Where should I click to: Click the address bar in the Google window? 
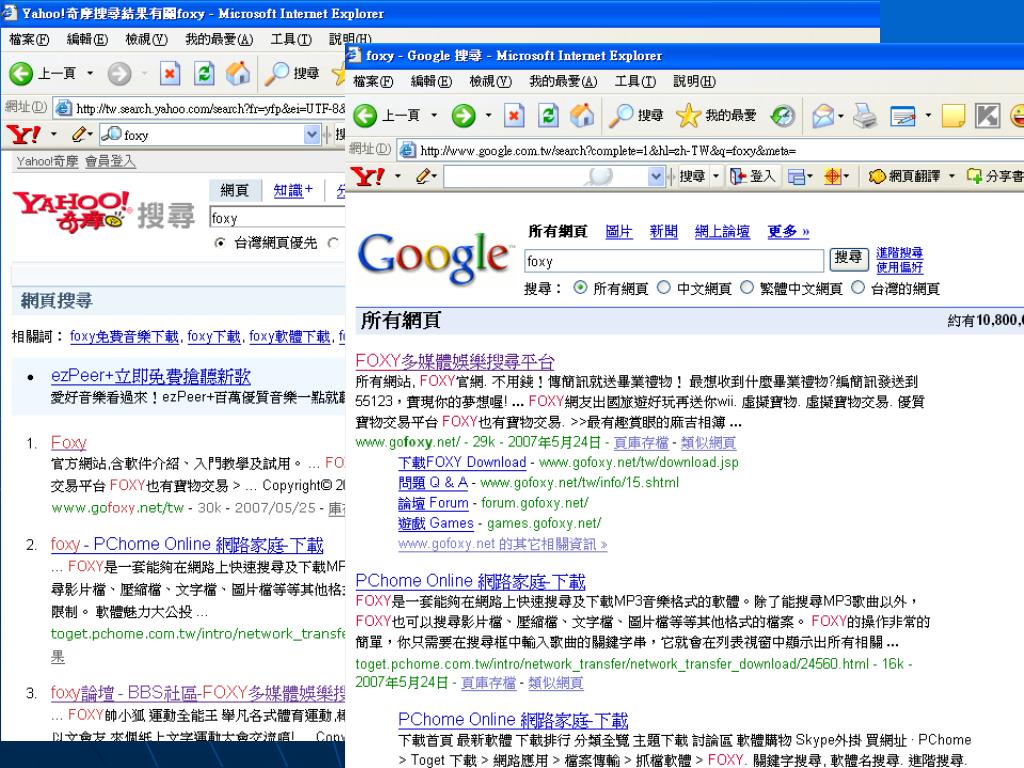point(711,150)
